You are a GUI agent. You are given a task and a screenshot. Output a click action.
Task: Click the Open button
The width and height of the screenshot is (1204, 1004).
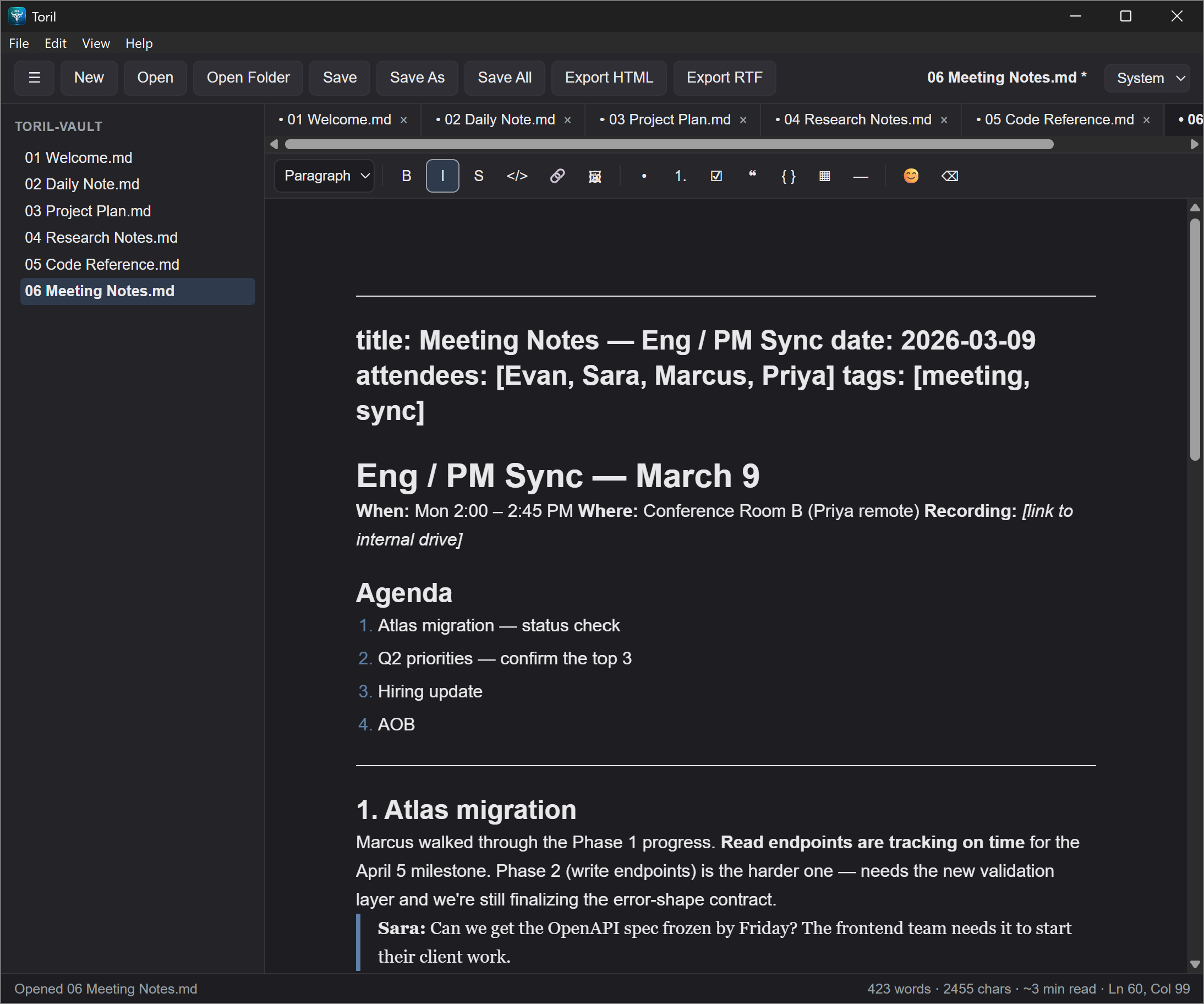click(x=155, y=78)
